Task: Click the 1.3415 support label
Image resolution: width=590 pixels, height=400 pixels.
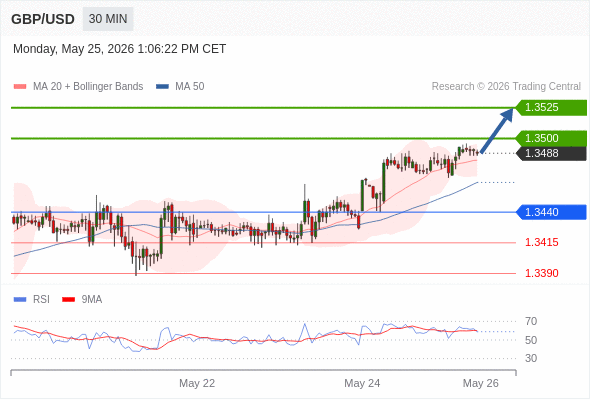Action: click(541, 242)
